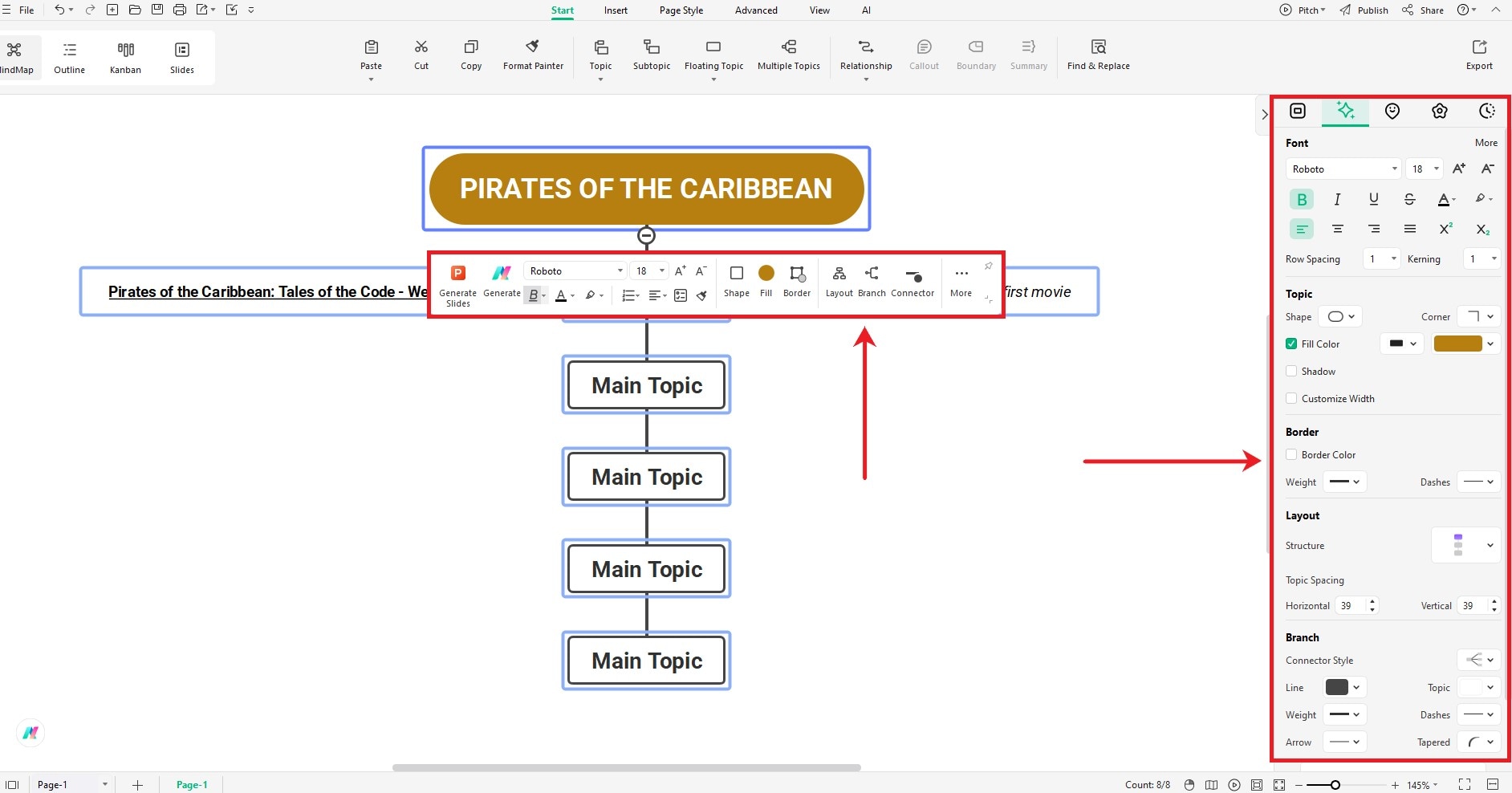The image size is (1512, 793).
Task: Click More in the Font section
Action: tap(1486, 143)
